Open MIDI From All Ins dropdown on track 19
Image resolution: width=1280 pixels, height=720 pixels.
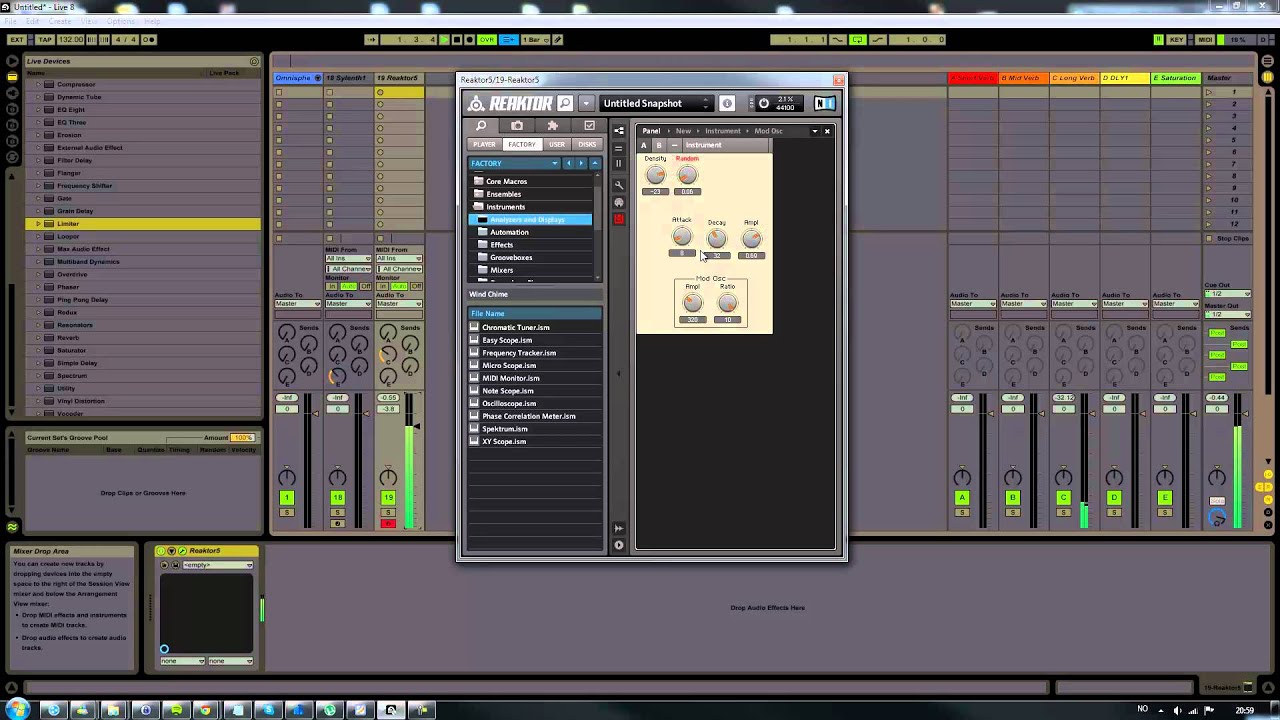[400, 259]
